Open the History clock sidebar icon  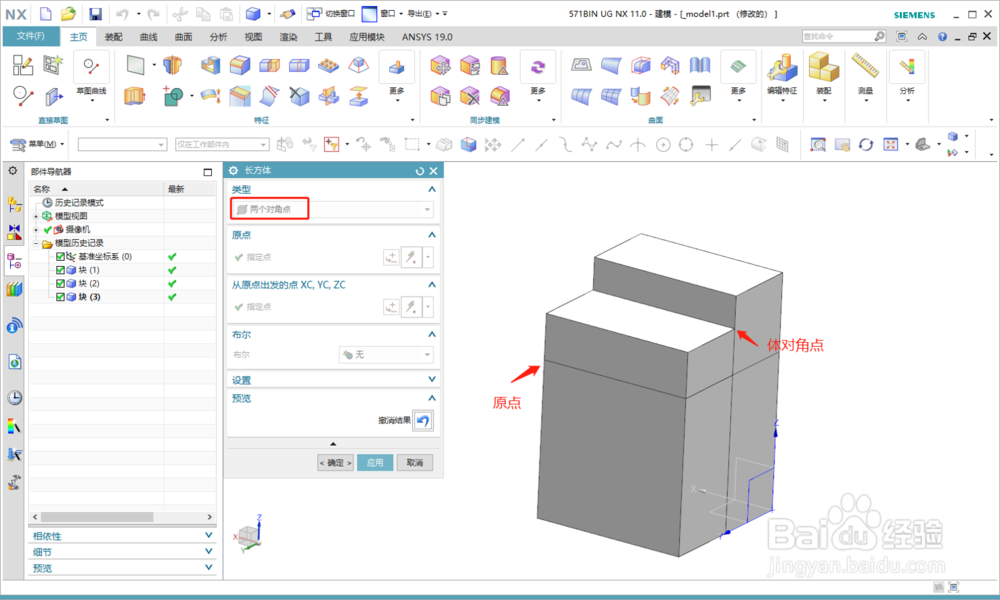(14, 398)
